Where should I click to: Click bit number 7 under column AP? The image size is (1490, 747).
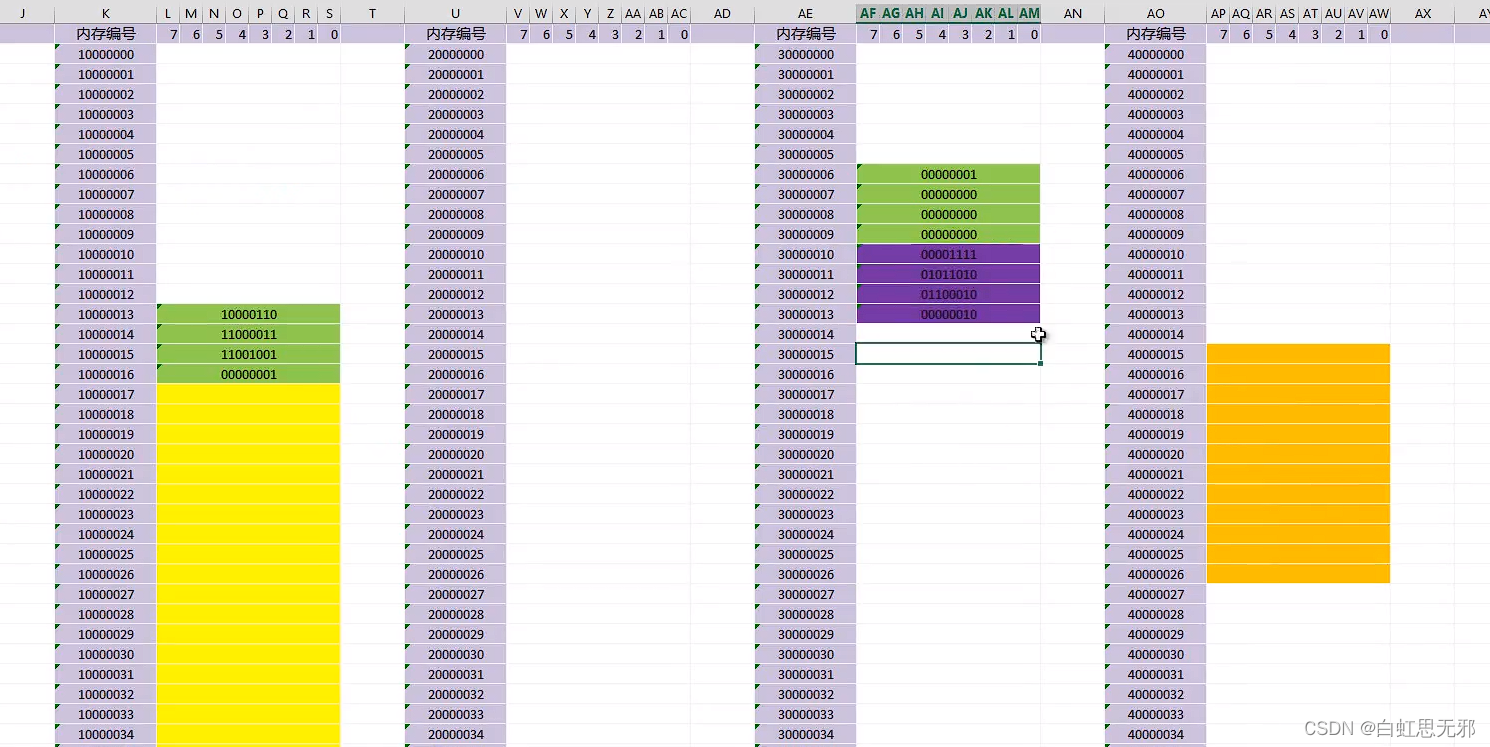[x=1218, y=34]
